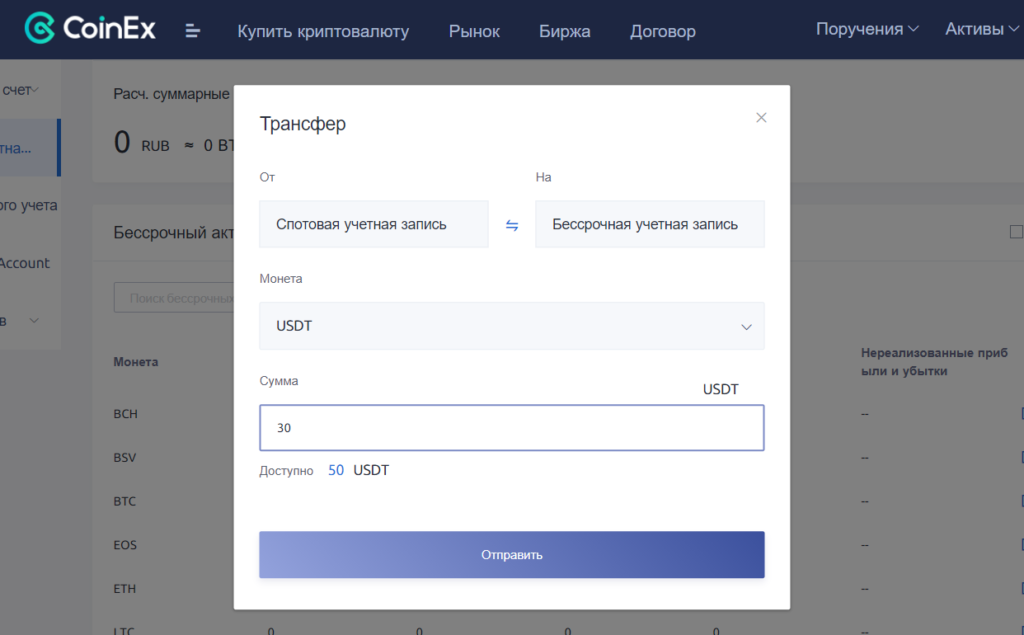Click the Сумма input containing 30
The image size is (1024, 635).
pyautogui.click(x=511, y=427)
